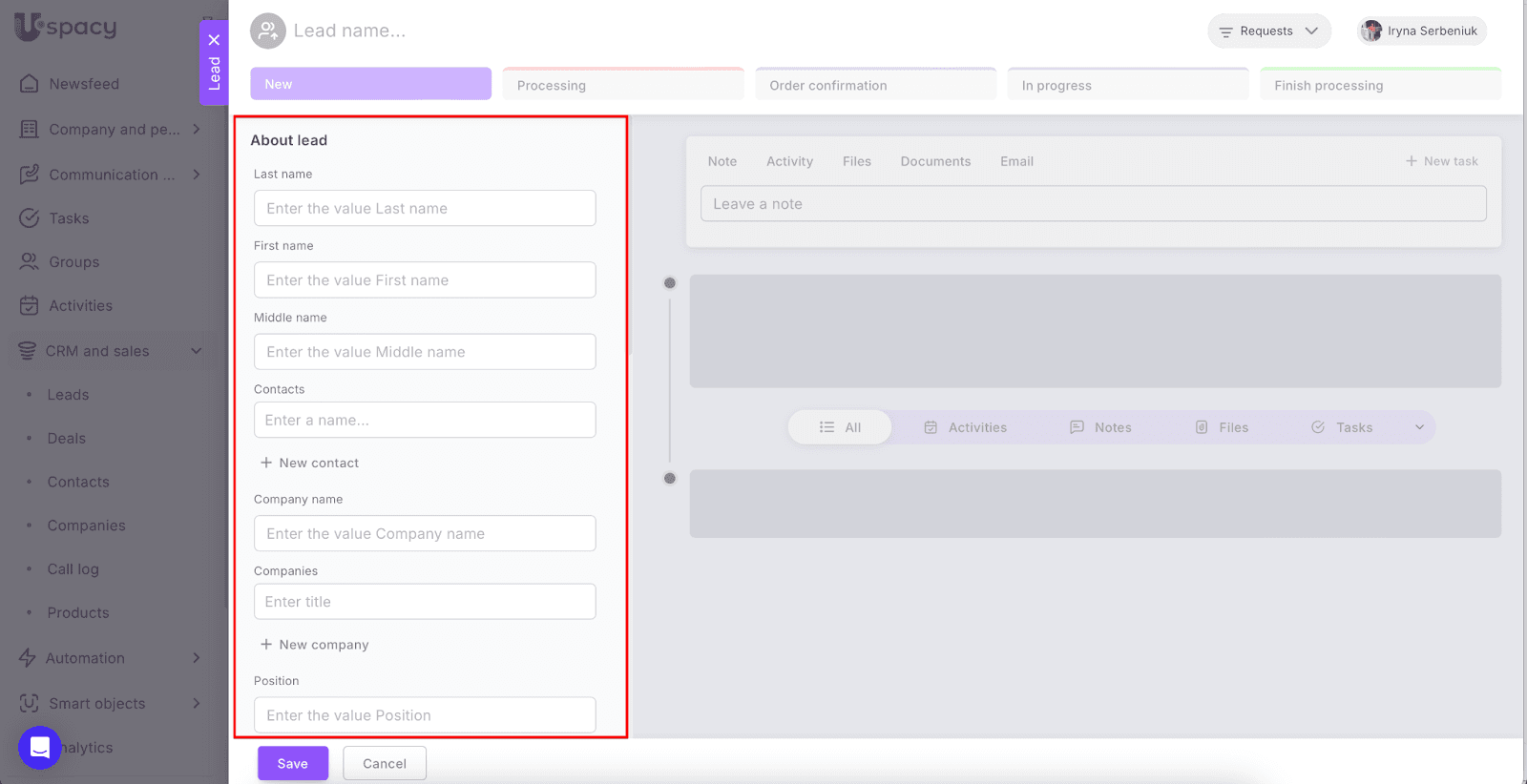This screenshot has width=1527, height=784.
Task: Click the Last name input field
Action: (425, 208)
